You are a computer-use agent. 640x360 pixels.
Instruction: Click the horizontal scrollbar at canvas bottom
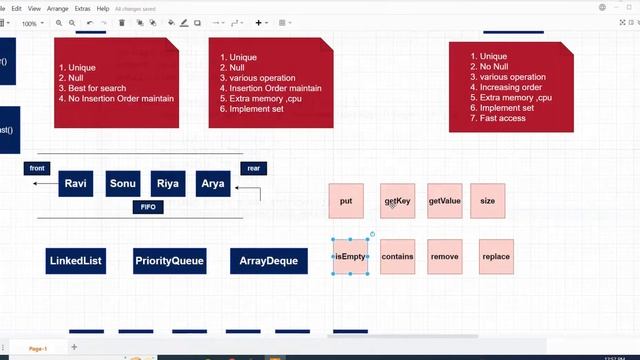402,336
